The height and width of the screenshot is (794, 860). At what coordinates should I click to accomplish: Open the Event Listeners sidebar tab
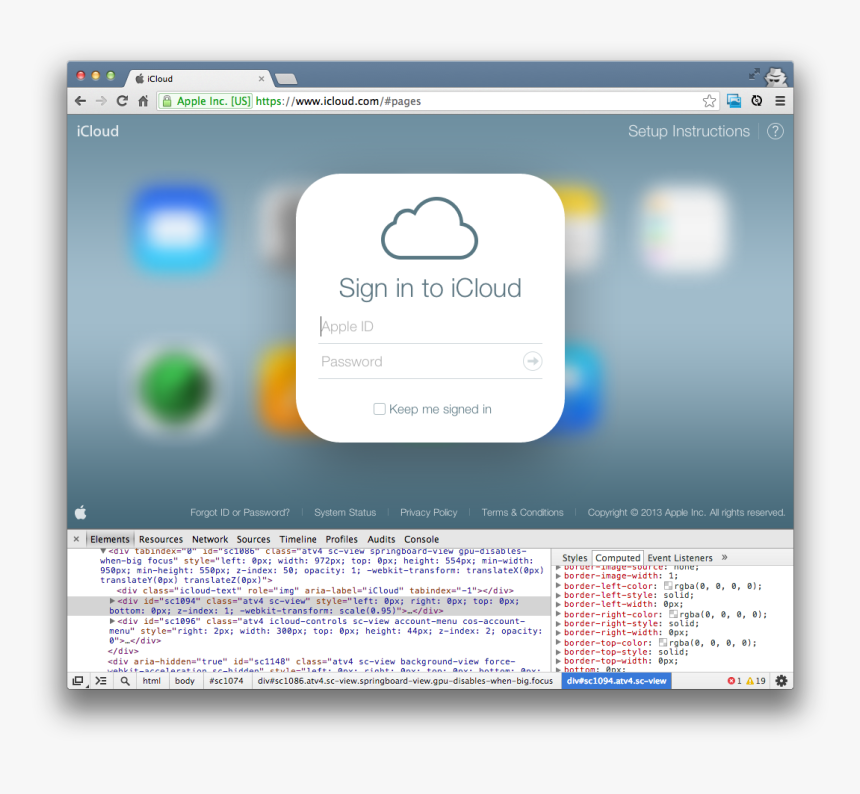[680, 558]
